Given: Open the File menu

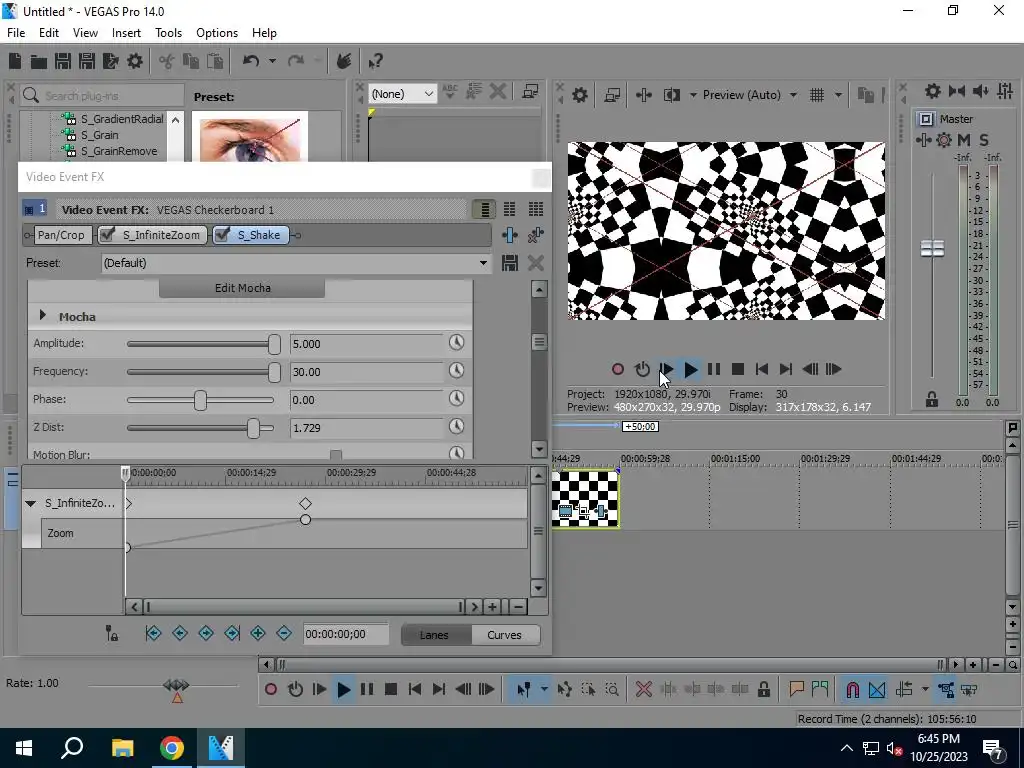Looking at the screenshot, I should (16, 33).
